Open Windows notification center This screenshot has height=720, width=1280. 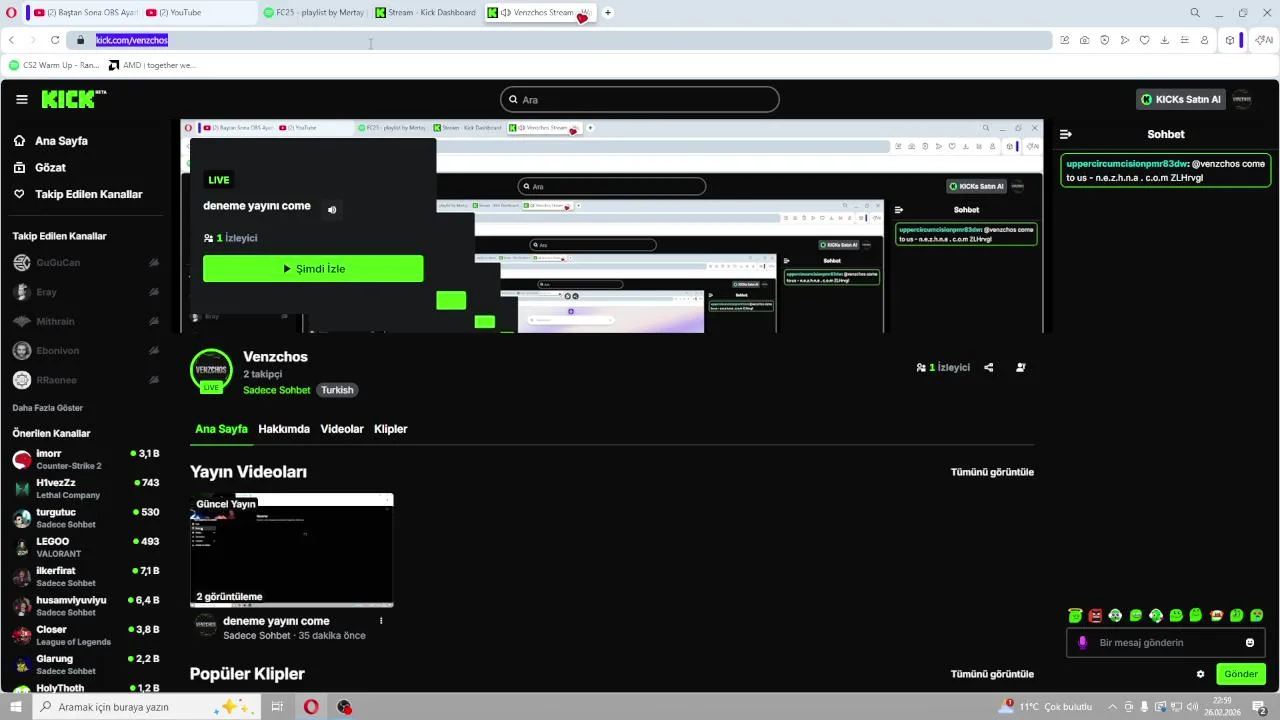click(1260, 707)
